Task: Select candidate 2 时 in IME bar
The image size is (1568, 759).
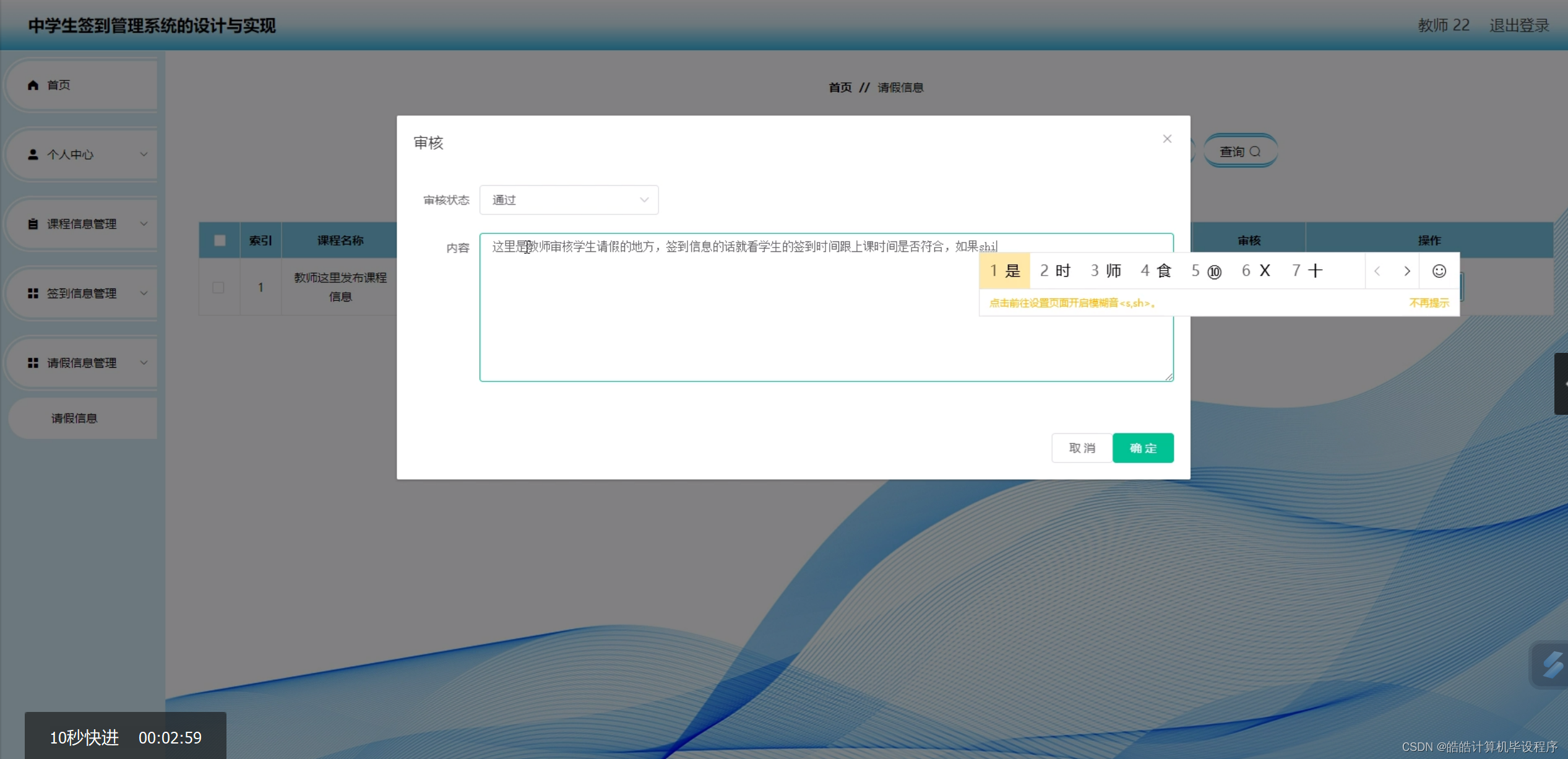Action: tap(1055, 271)
